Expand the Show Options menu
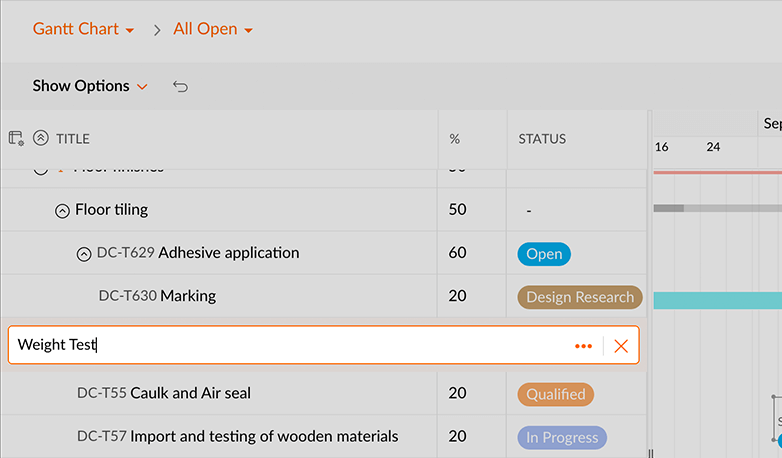 click(x=90, y=86)
